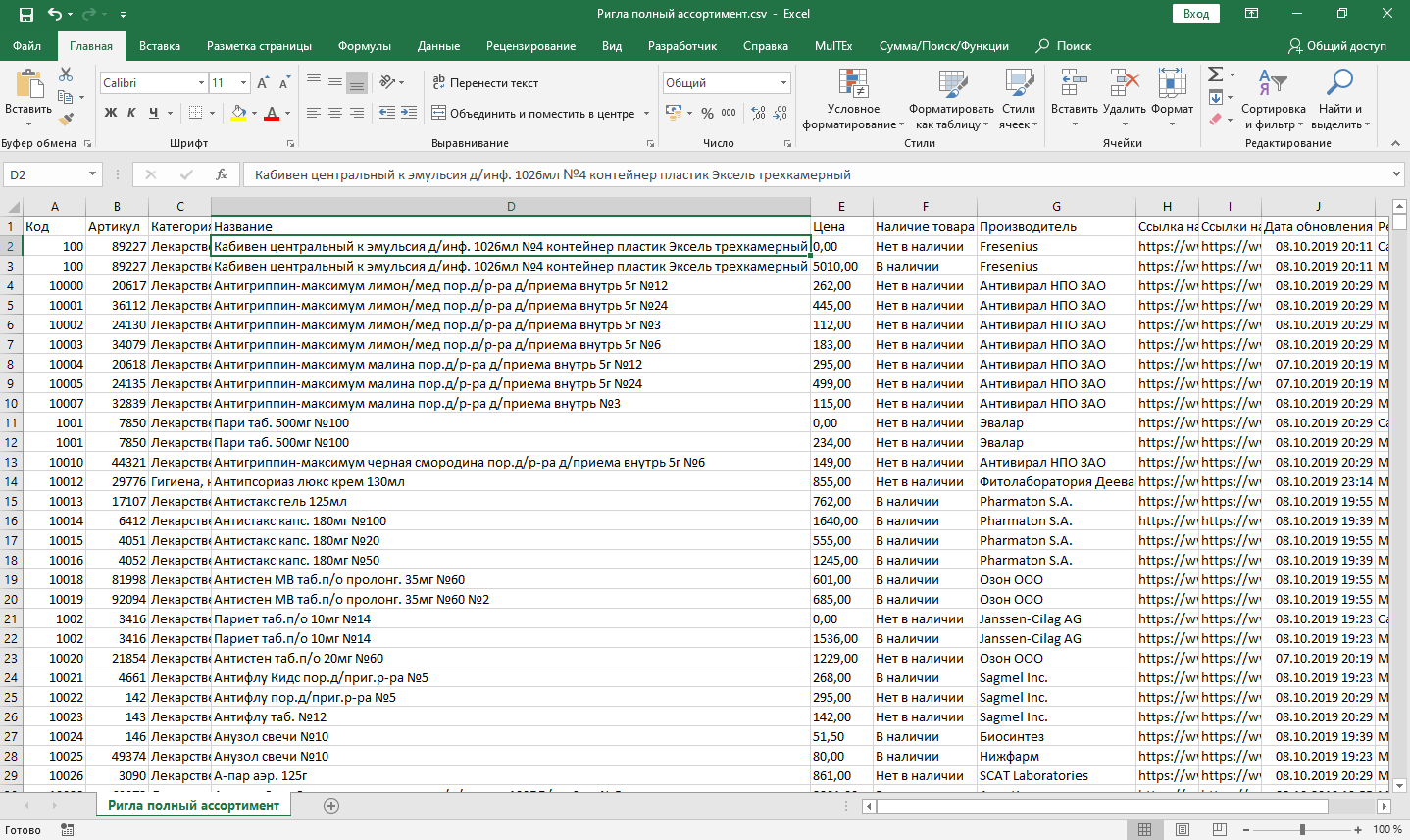Click the Поиск search box in ribbon

1064,46
